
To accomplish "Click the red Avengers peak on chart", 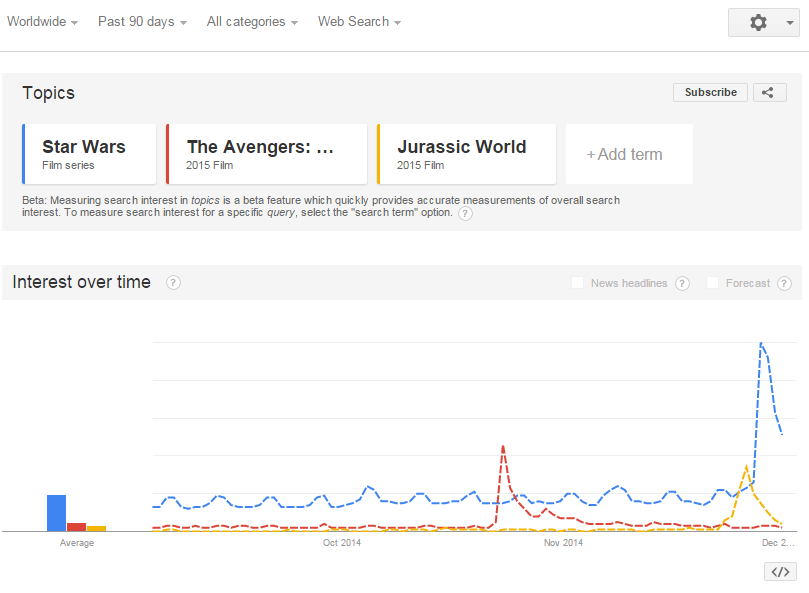I will click(503, 447).
